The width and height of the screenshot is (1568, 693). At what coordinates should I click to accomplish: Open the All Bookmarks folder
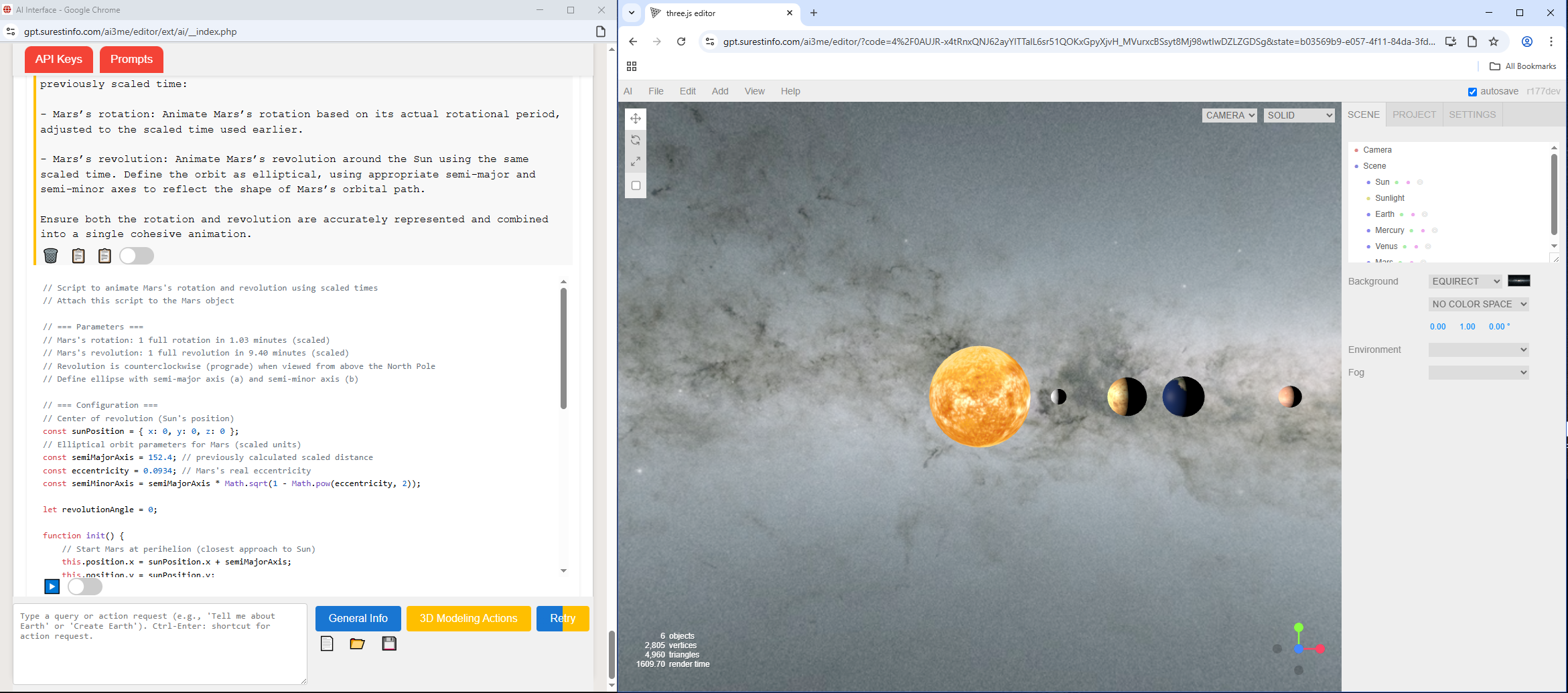click(1523, 66)
